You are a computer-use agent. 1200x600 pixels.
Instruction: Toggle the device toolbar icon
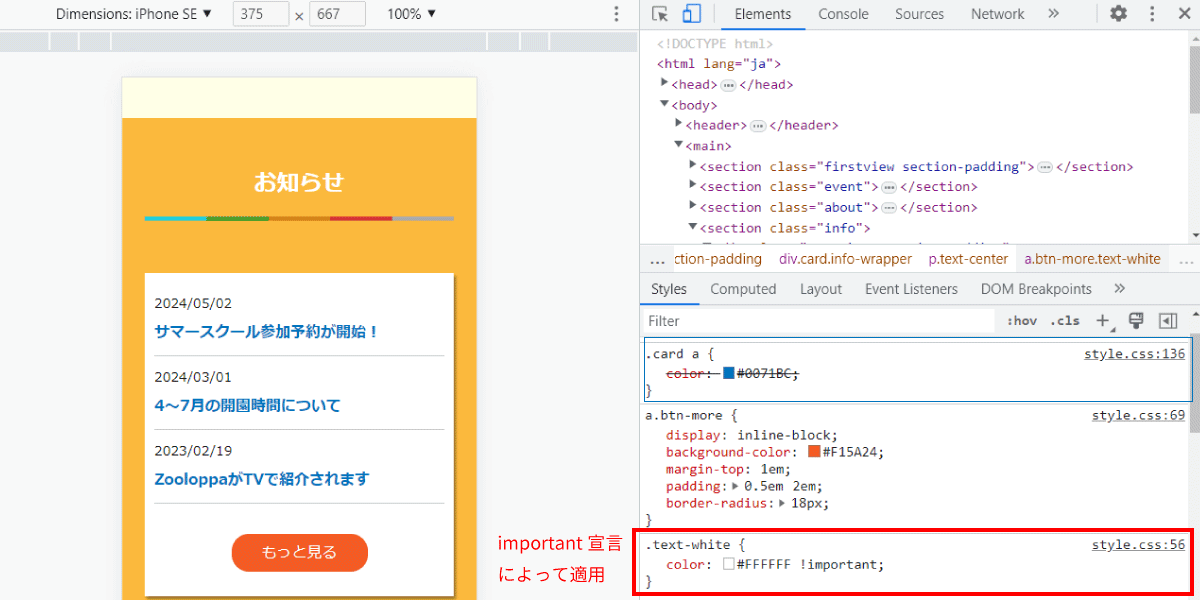tap(692, 14)
